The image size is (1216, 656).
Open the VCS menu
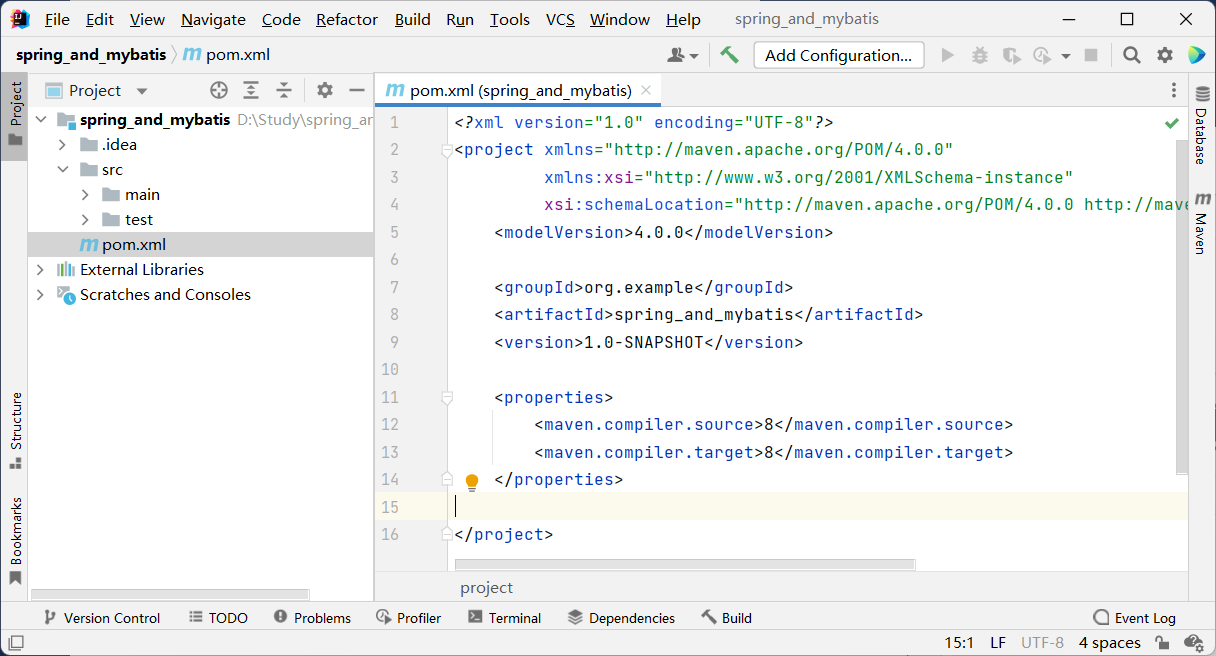560,20
